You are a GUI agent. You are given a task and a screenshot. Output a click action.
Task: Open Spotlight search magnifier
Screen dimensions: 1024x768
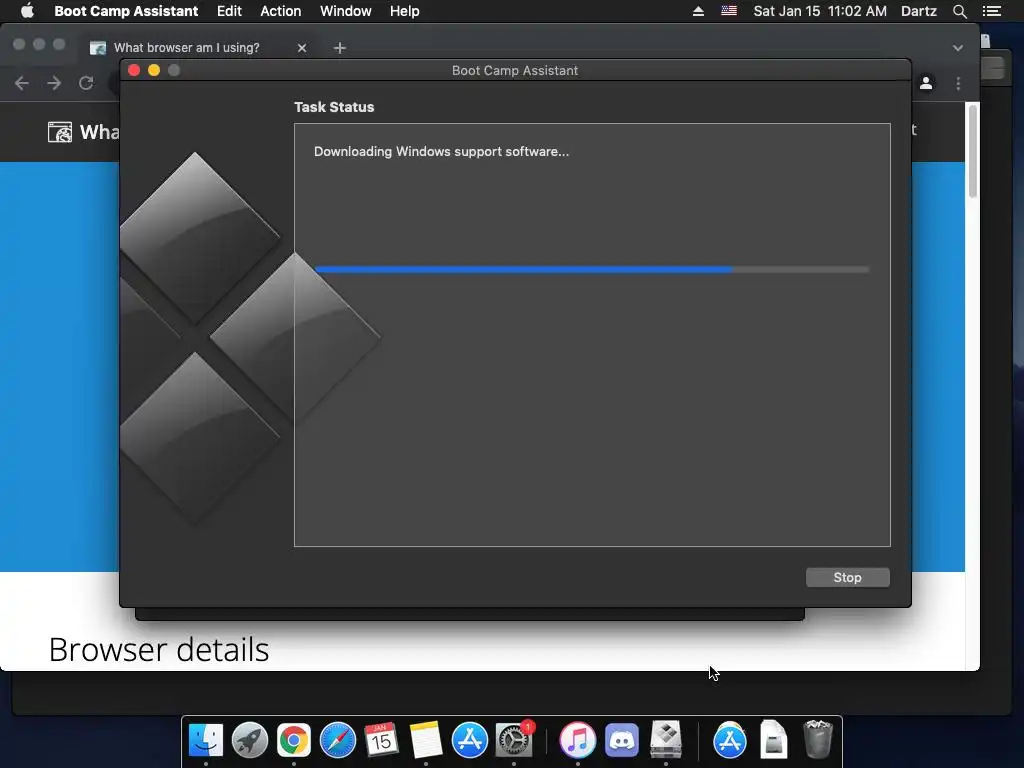tap(959, 11)
